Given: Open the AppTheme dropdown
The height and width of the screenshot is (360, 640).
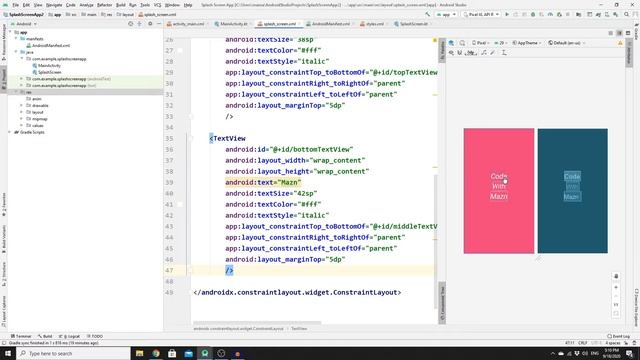Looking at the screenshot, I should tap(527, 43).
